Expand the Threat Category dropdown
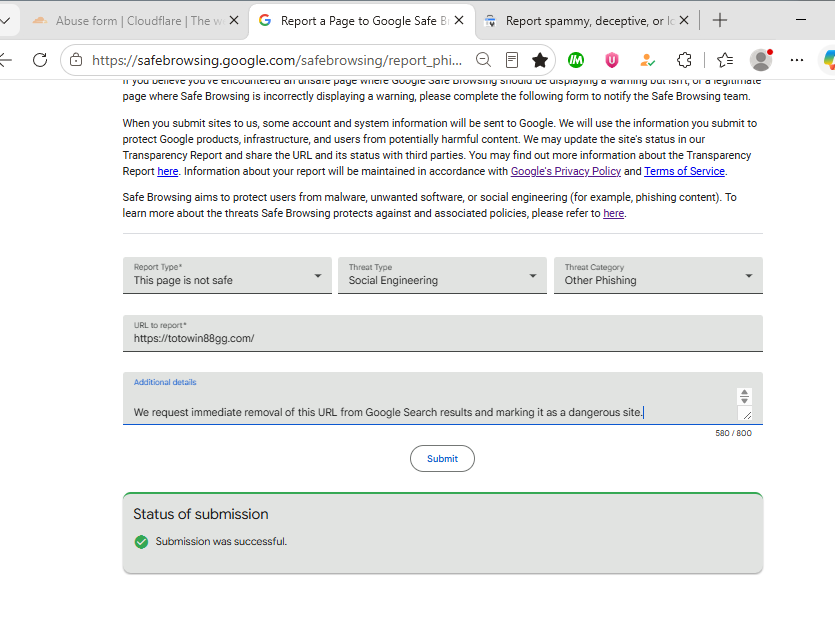The image size is (835, 618). 658,275
